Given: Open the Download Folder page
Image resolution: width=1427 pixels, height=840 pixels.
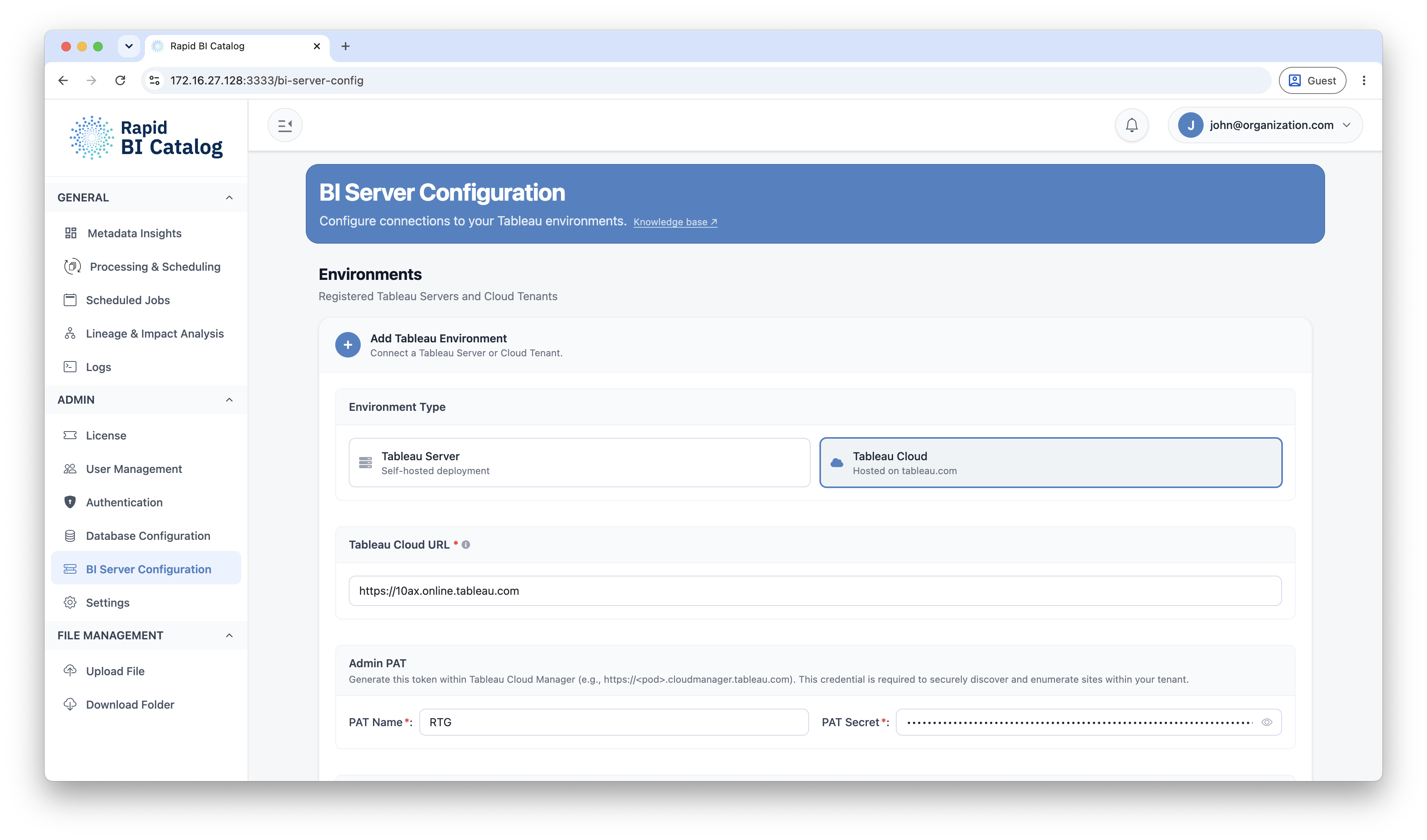Looking at the screenshot, I should tap(146, 704).
